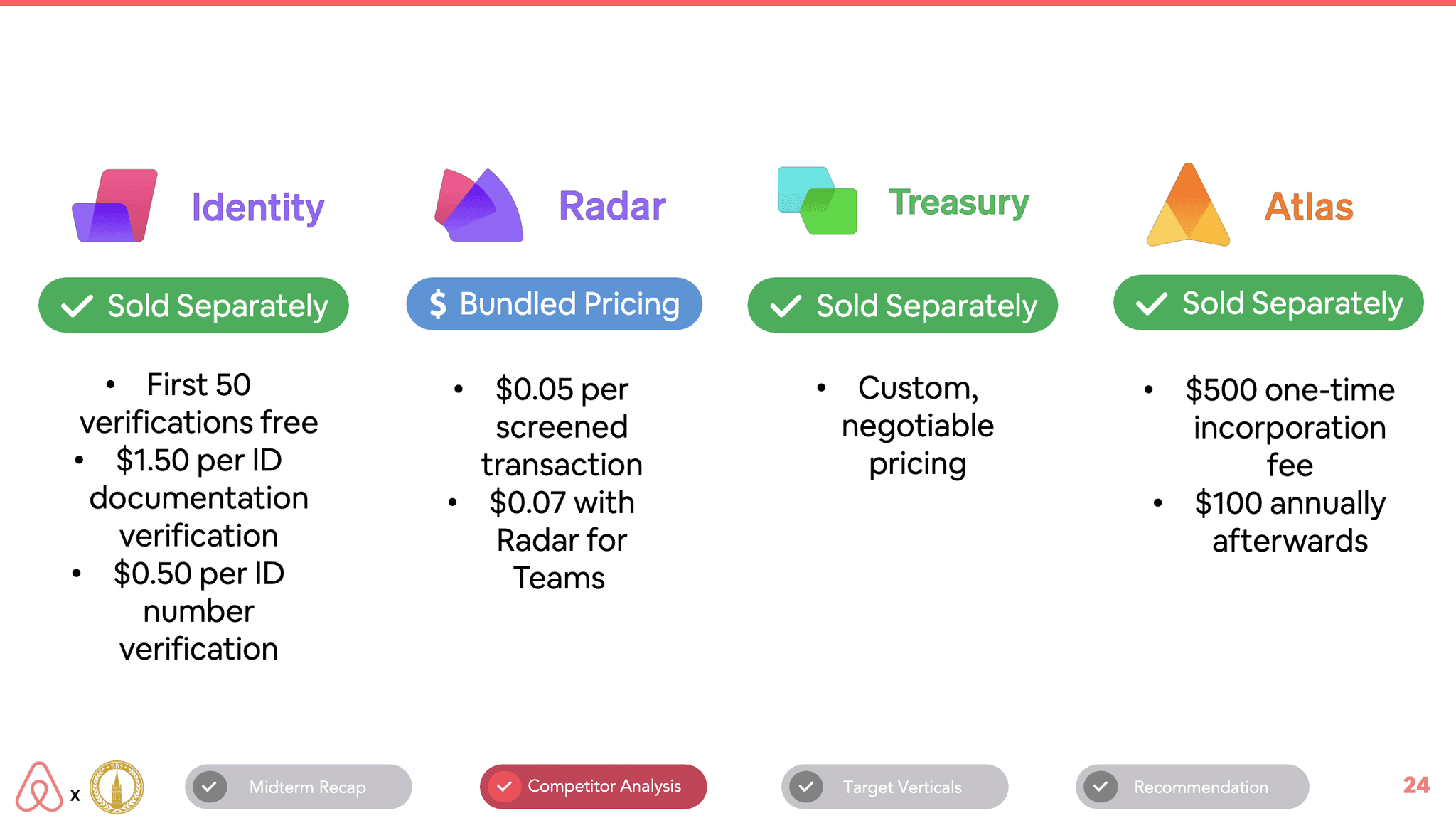Click the Target Verticals checkmark circle
Viewport: 1456px width, 823px height.
click(806, 787)
